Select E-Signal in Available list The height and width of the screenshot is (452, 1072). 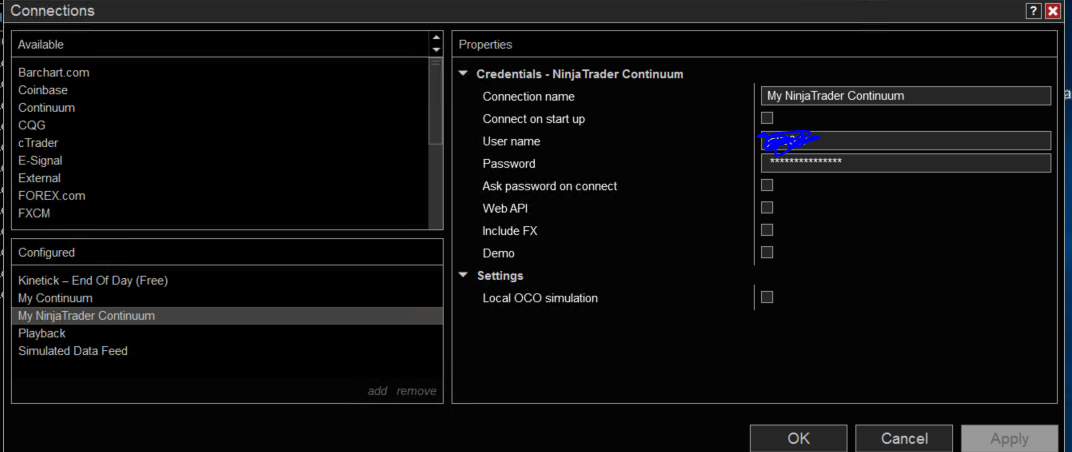click(x=40, y=161)
